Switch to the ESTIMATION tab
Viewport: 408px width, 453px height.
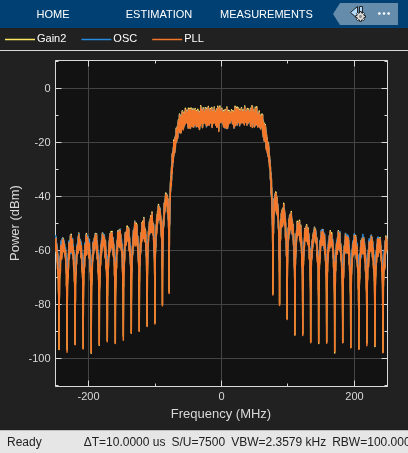point(159,14)
